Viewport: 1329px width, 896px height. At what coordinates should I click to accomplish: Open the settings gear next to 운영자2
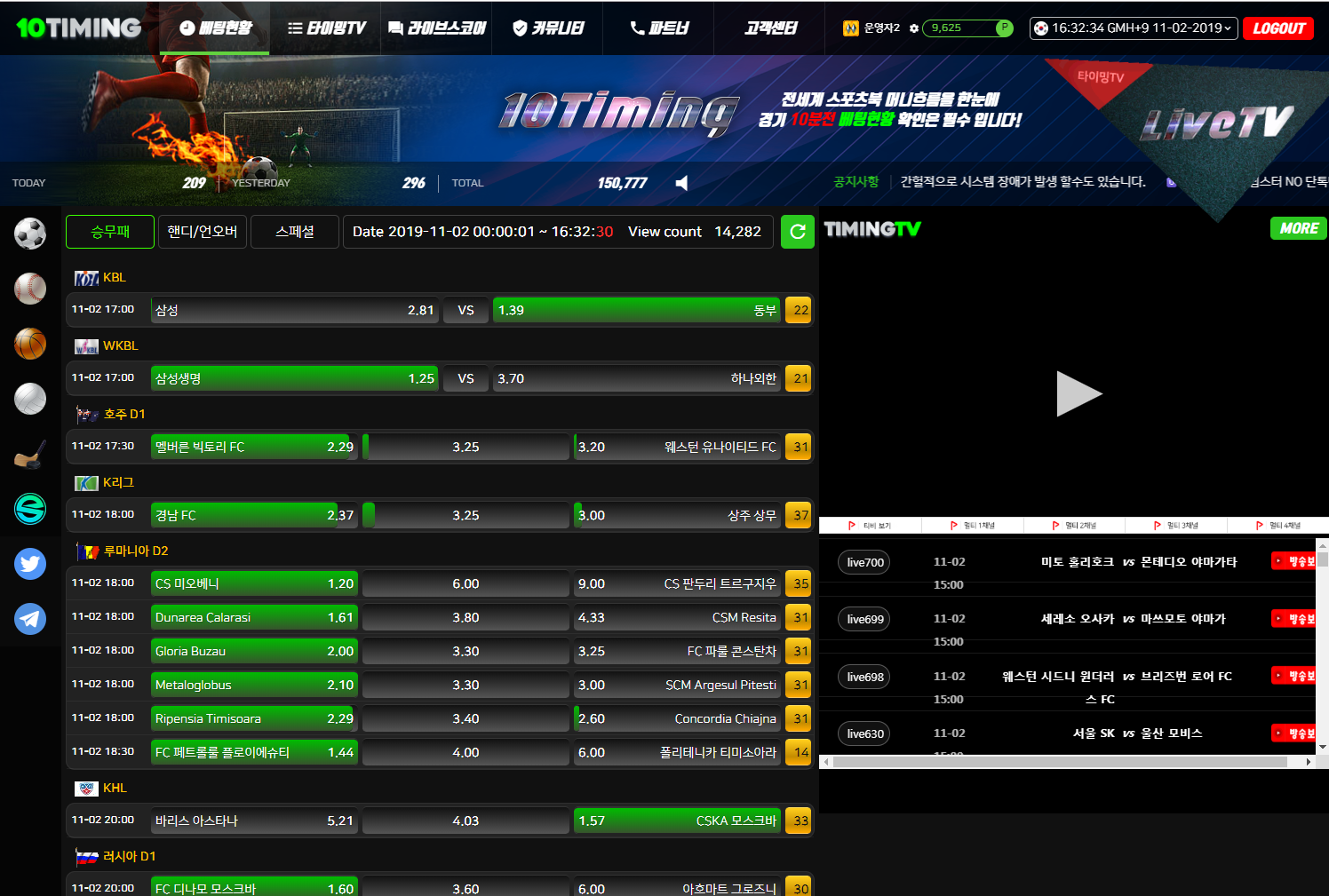tap(913, 28)
